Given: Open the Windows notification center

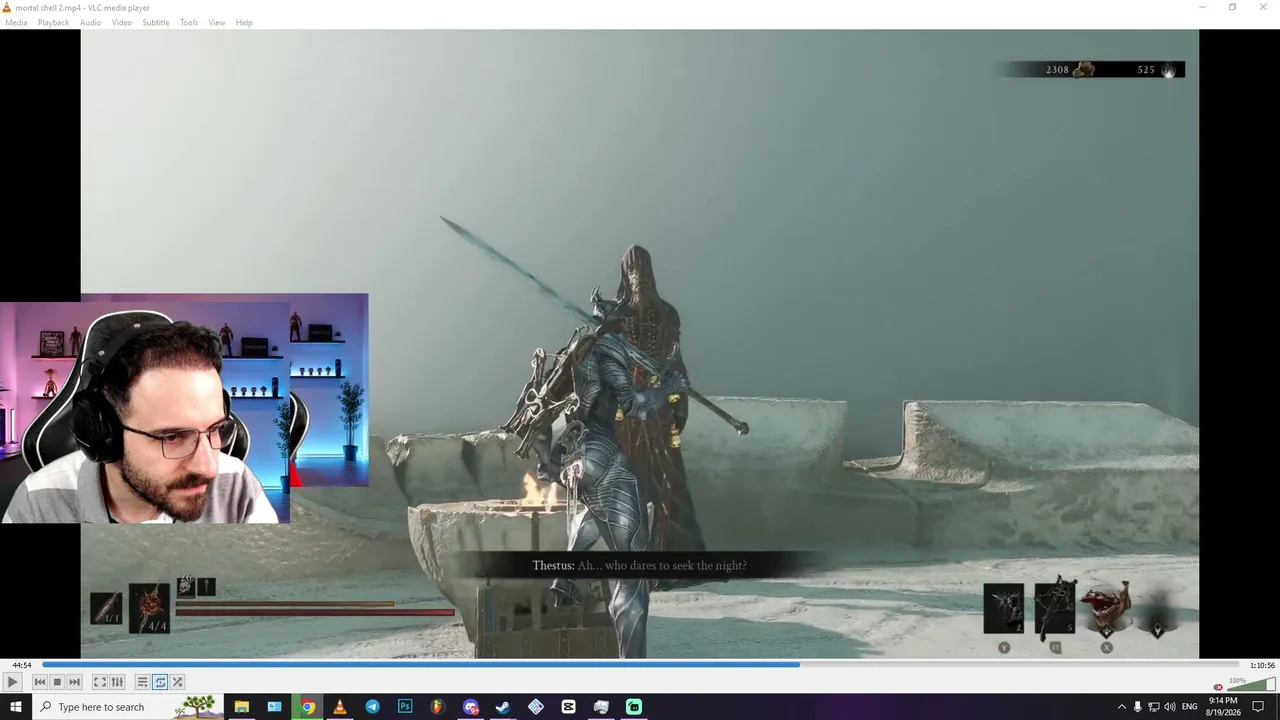Looking at the screenshot, I should (1258, 707).
